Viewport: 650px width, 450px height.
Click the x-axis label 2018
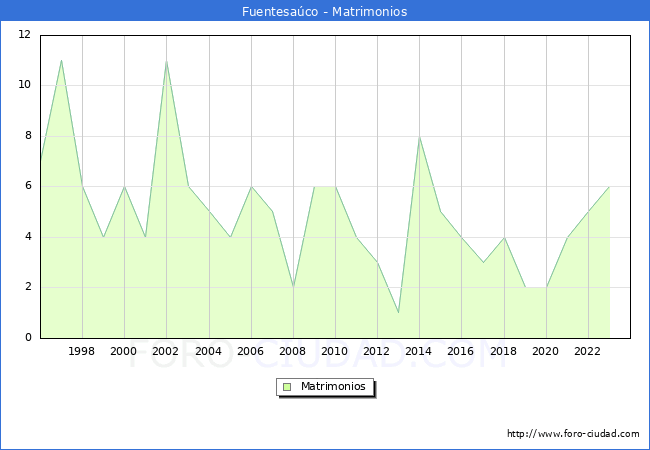coord(504,351)
